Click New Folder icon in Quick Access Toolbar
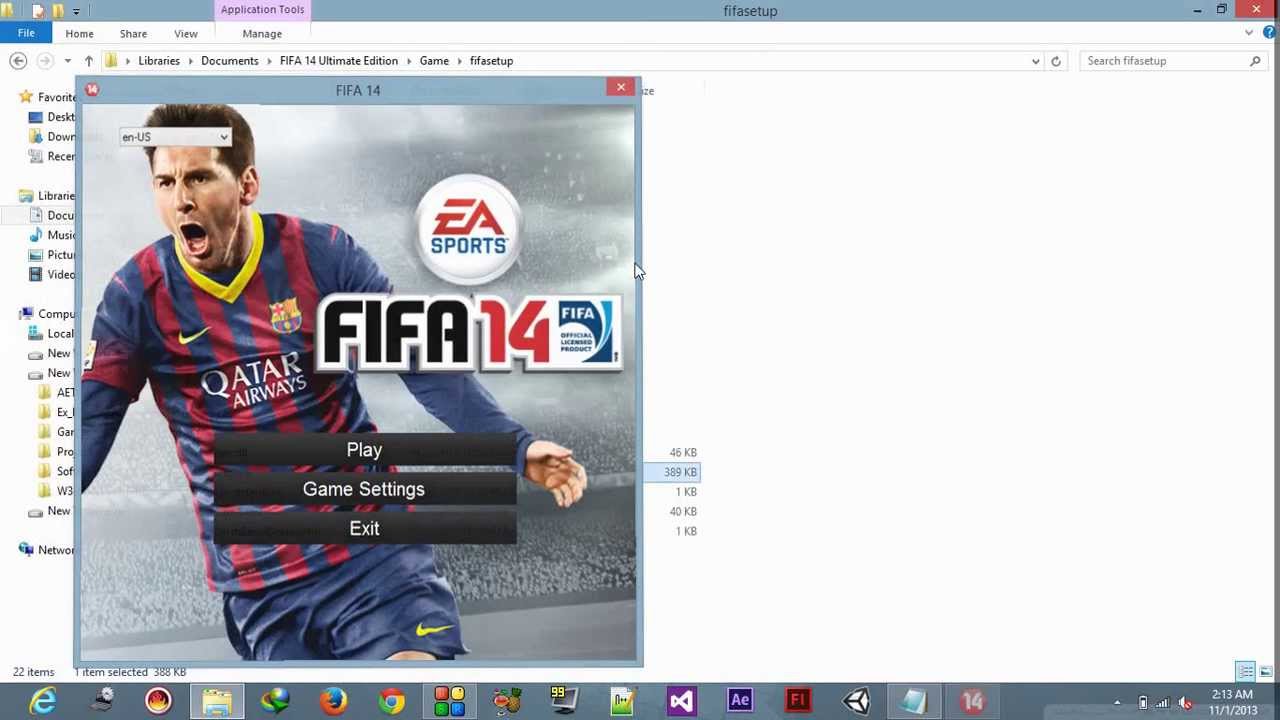This screenshot has width=1280, height=720. point(58,11)
